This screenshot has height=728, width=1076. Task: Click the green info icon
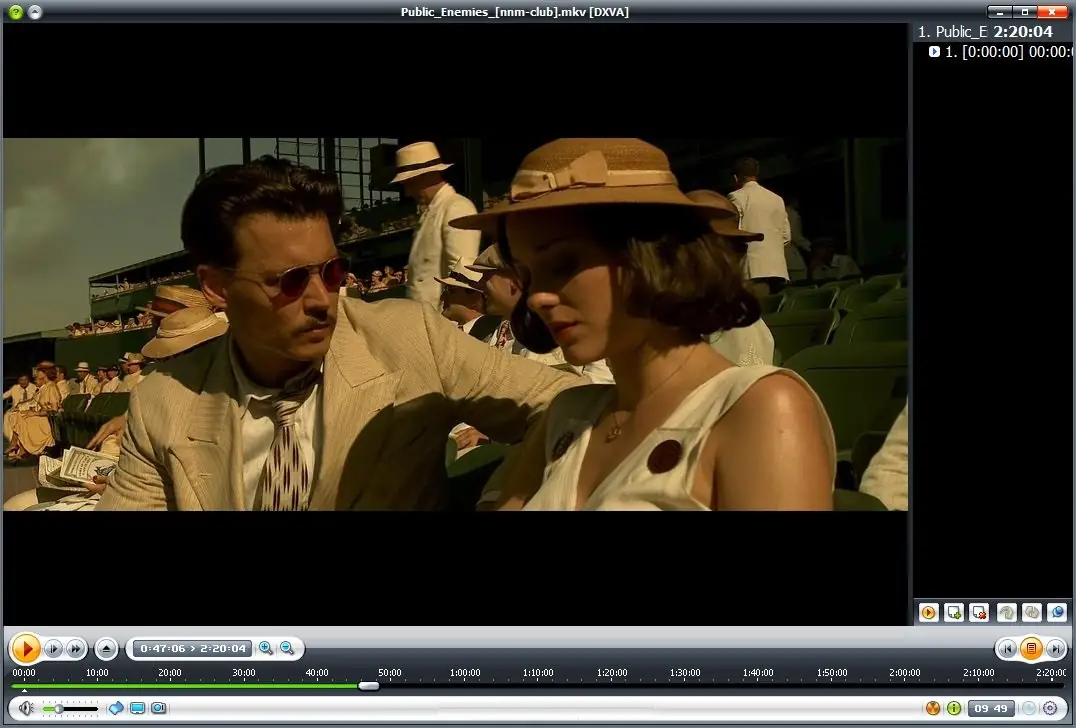tap(954, 708)
